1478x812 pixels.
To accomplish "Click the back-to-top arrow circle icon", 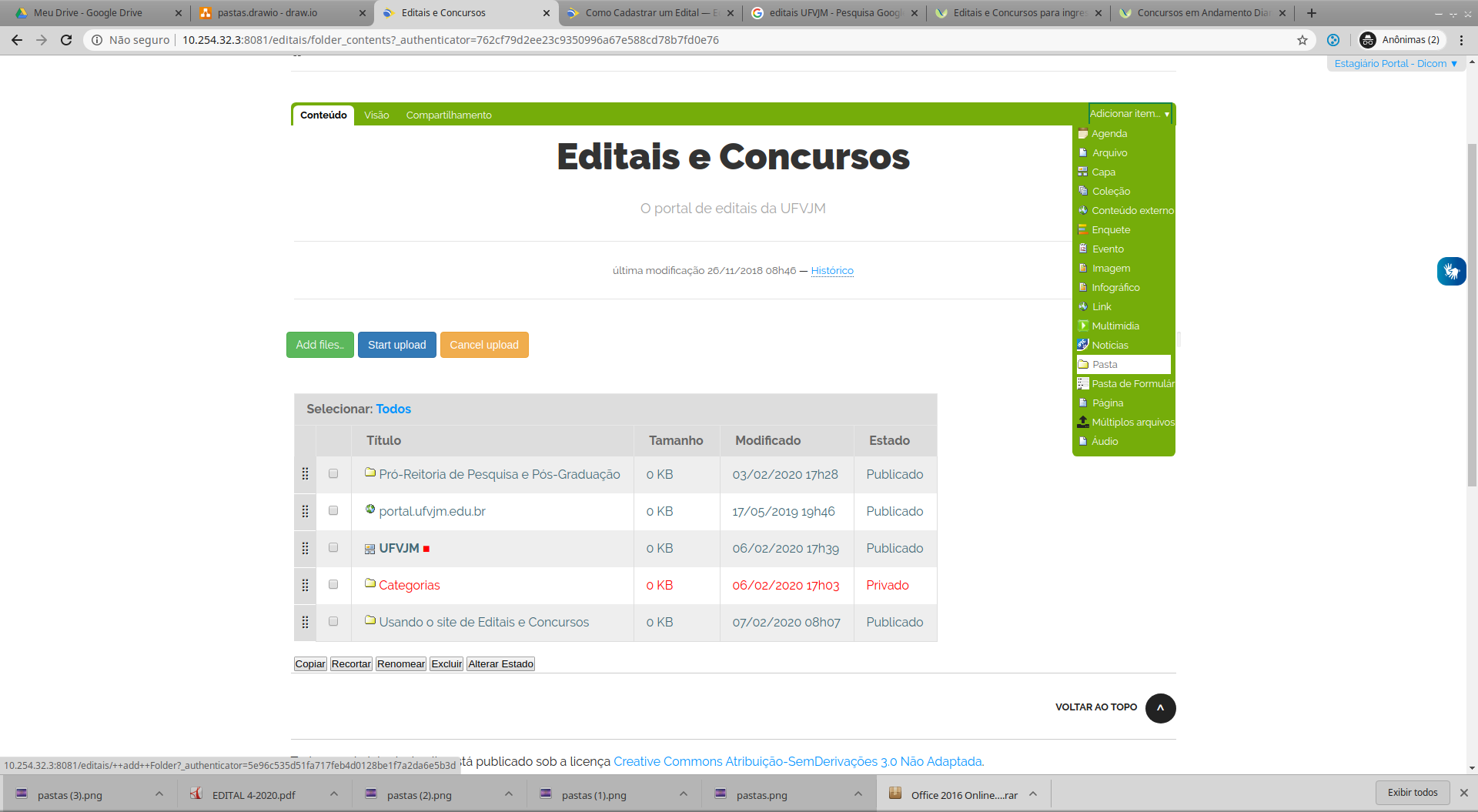I will click(x=1160, y=708).
